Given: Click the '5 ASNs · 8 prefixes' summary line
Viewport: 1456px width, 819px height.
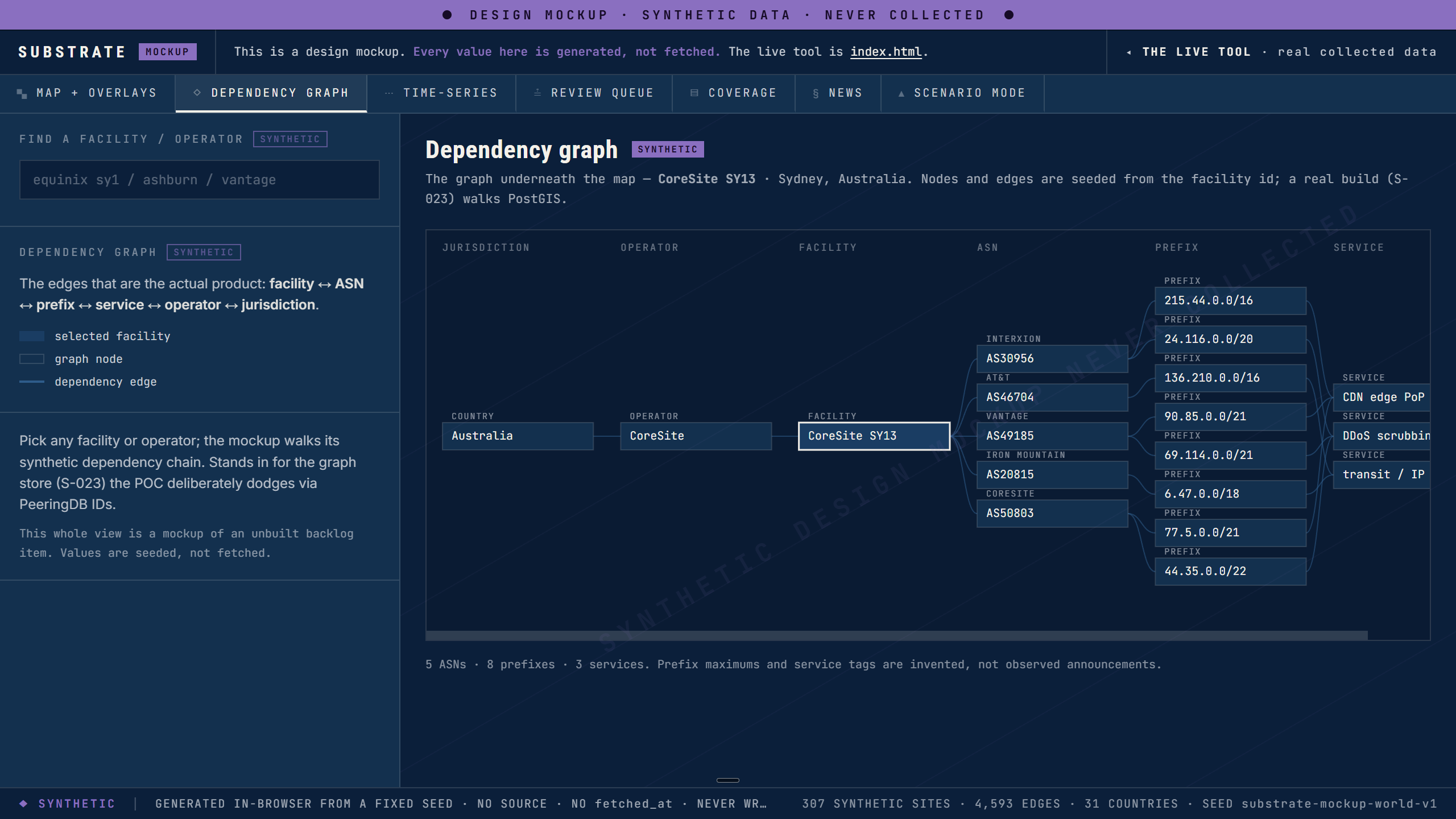Looking at the screenshot, I should [x=793, y=664].
